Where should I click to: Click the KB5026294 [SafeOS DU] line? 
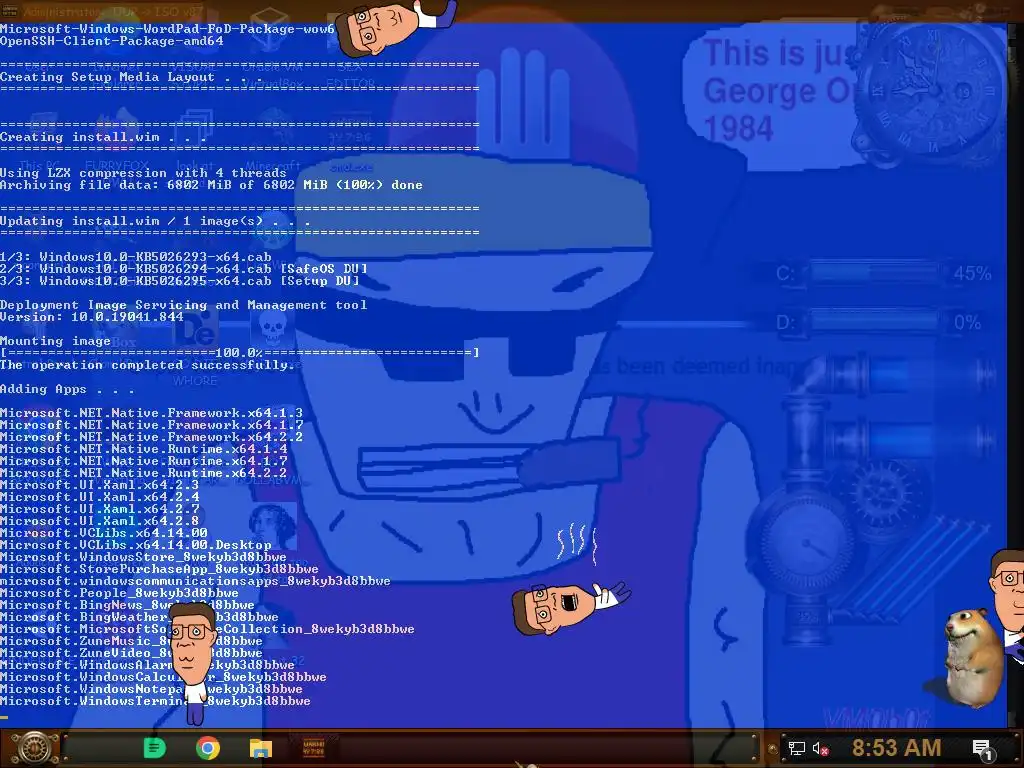(x=184, y=269)
